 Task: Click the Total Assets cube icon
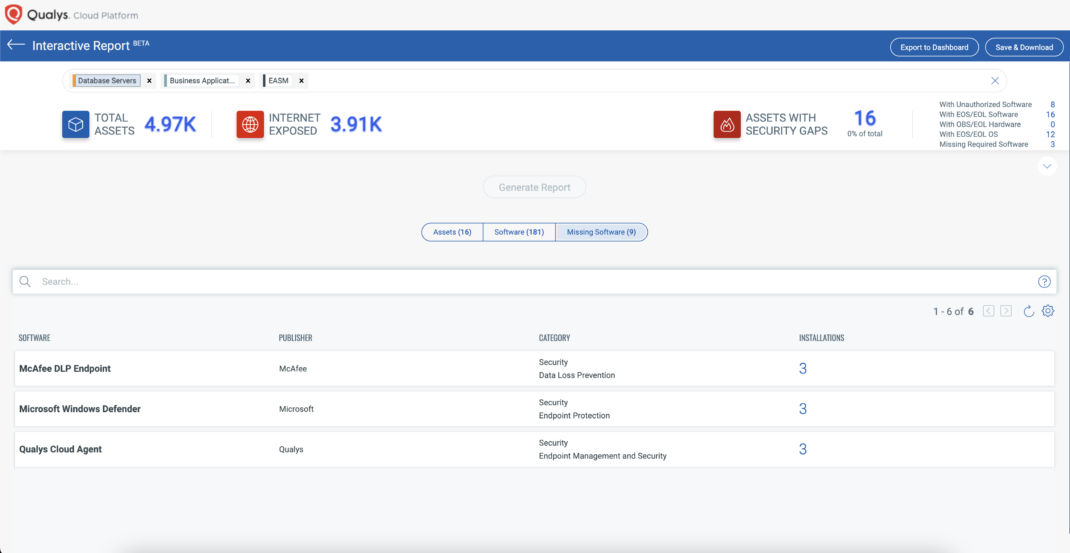tap(76, 124)
